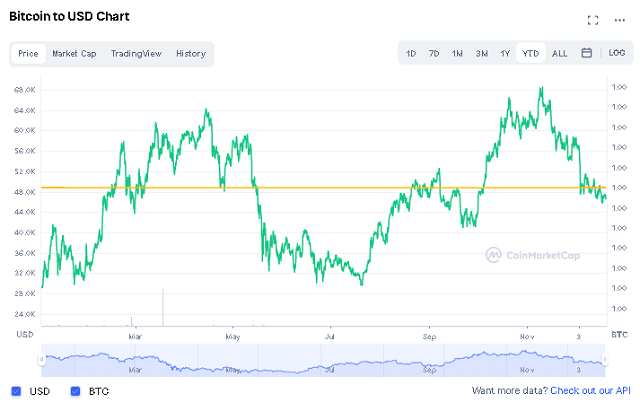Switch to the Market Cap tab
This screenshot has height=411, width=640.
coord(76,53)
